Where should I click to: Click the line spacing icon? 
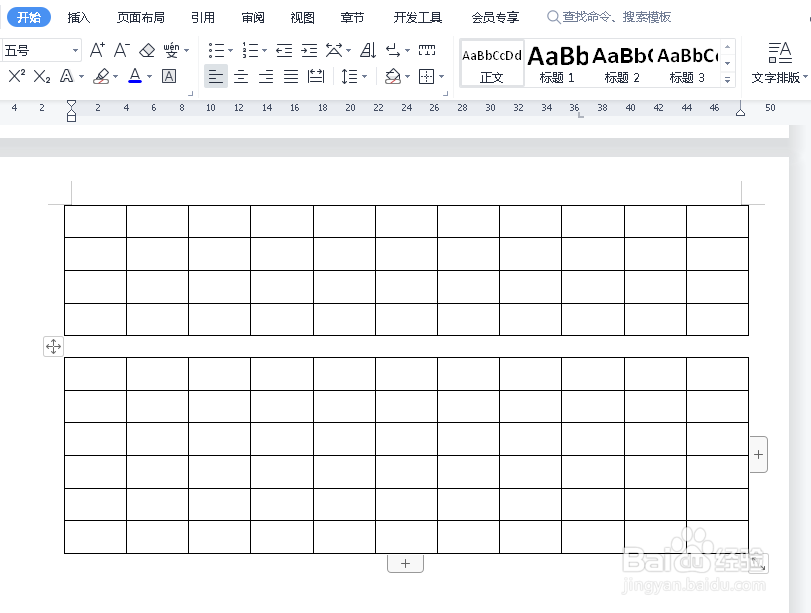pos(350,77)
